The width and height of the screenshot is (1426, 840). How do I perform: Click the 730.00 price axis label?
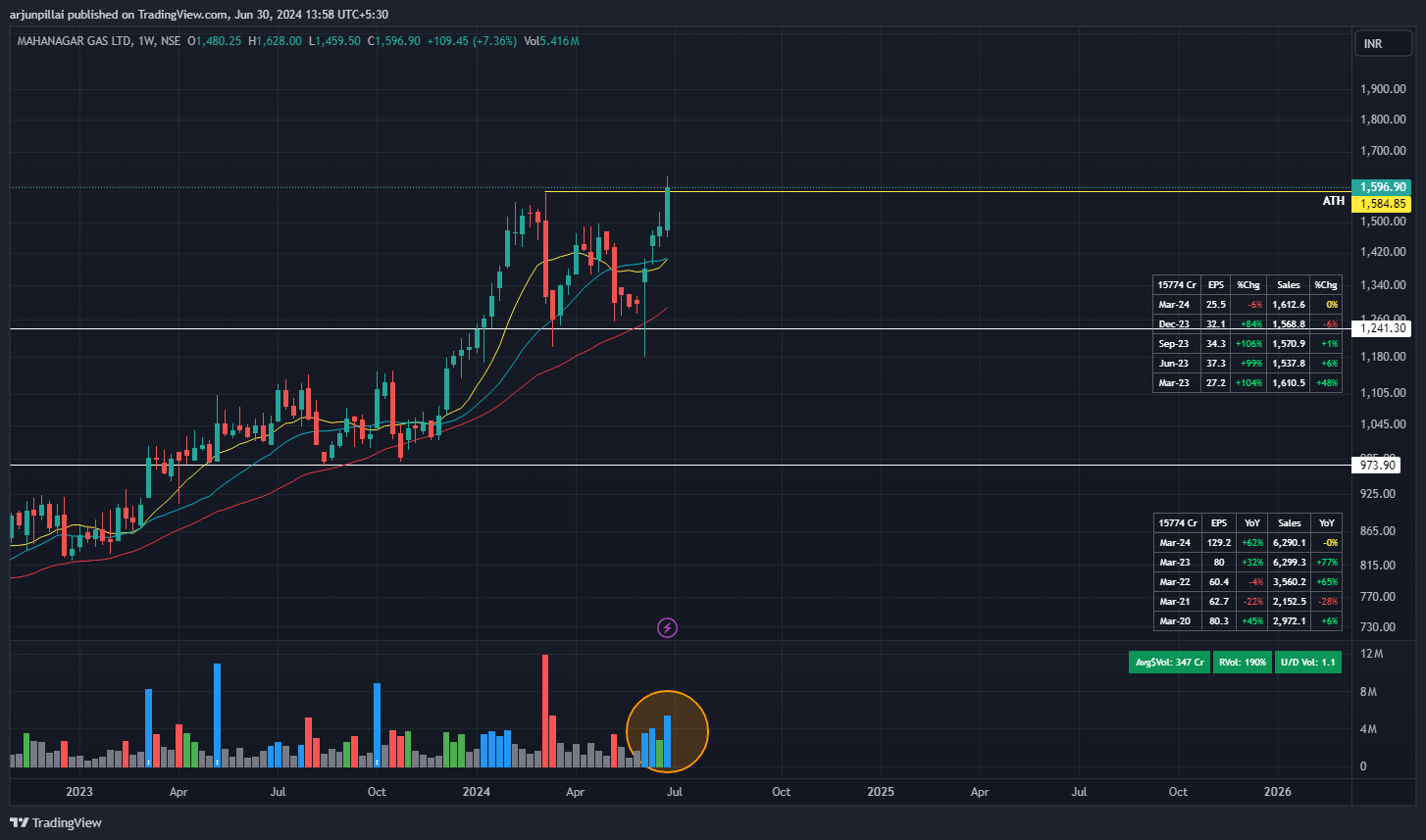(x=1378, y=627)
